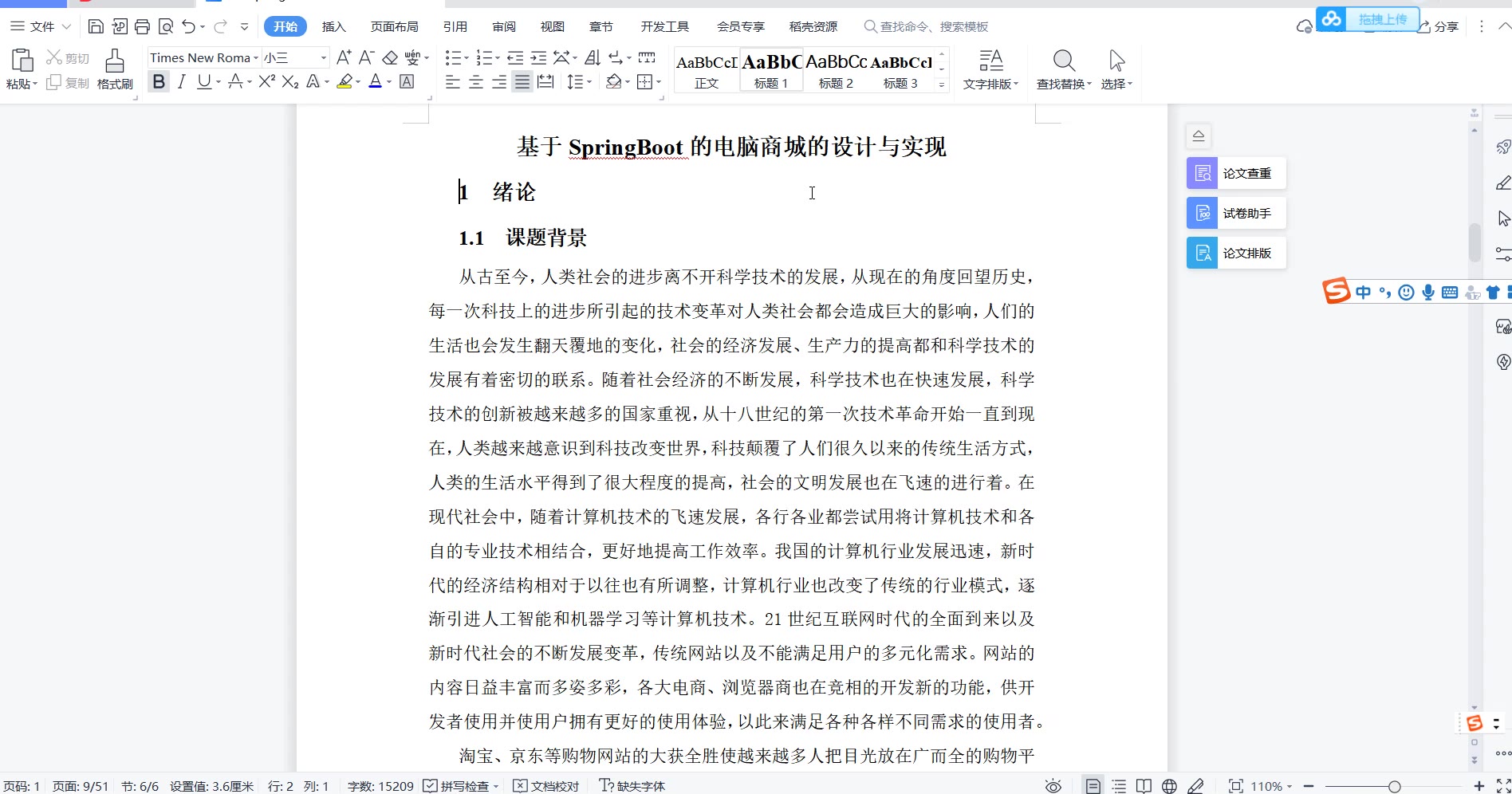Toggle 拼写检查 in status bar

[460, 786]
